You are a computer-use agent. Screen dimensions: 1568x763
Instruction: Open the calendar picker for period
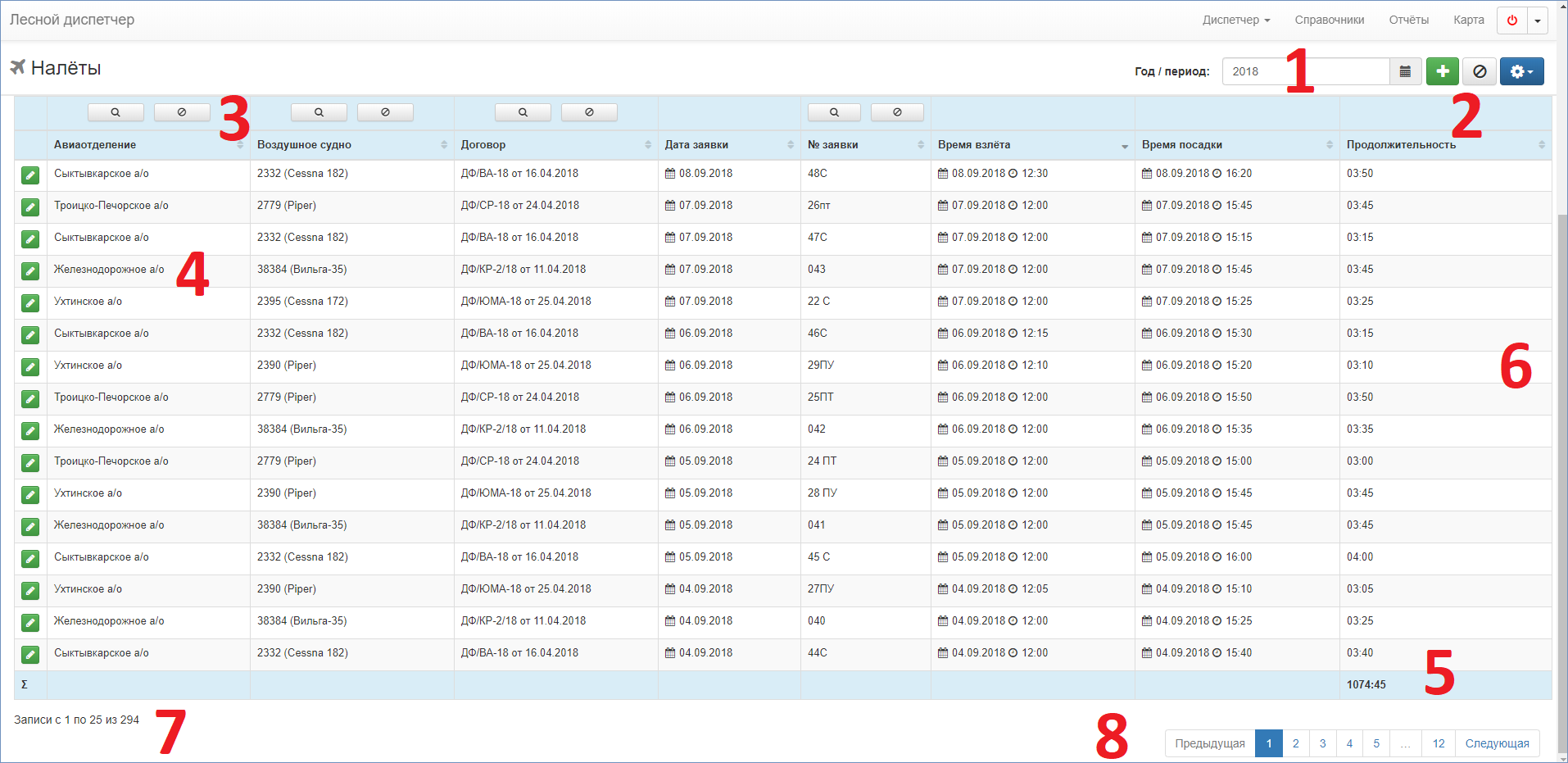1405,71
